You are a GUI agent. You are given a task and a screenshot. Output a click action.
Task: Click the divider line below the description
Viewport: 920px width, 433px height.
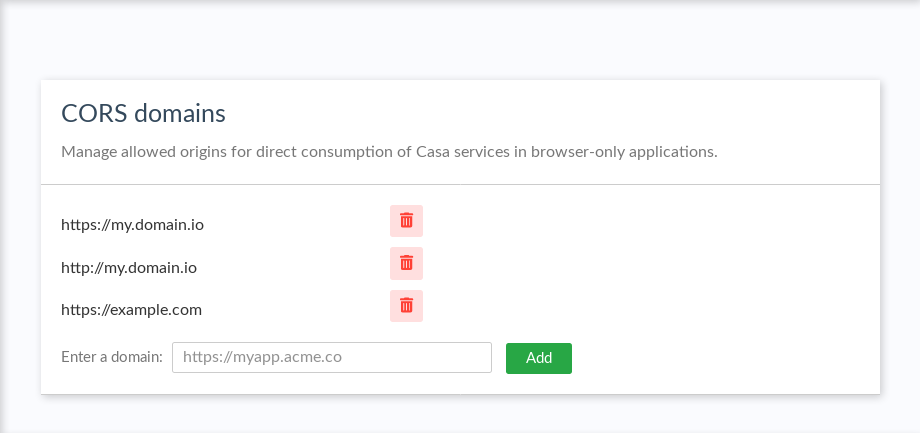point(460,185)
